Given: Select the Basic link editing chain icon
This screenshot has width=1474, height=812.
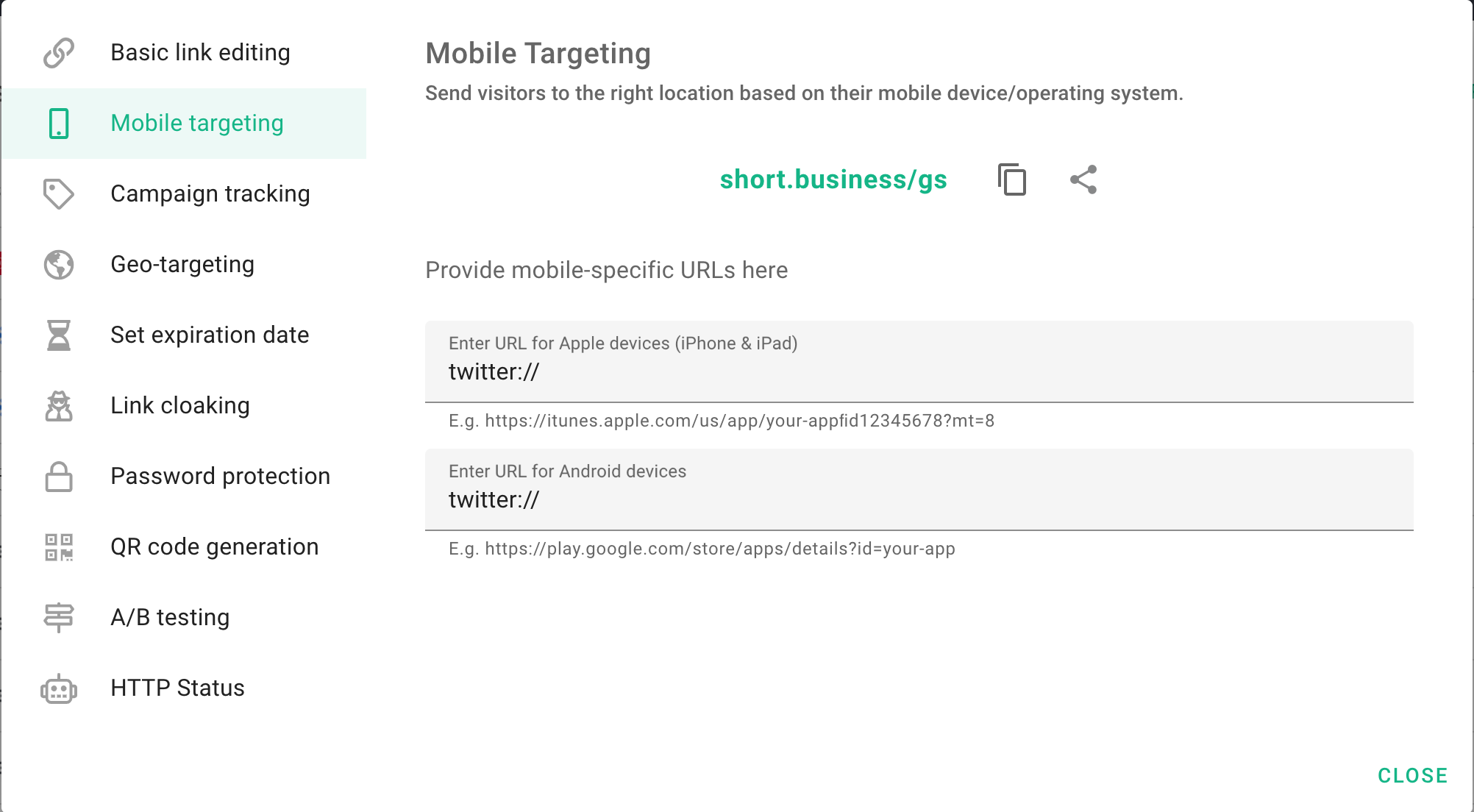Looking at the screenshot, I should tap(59, 52).
